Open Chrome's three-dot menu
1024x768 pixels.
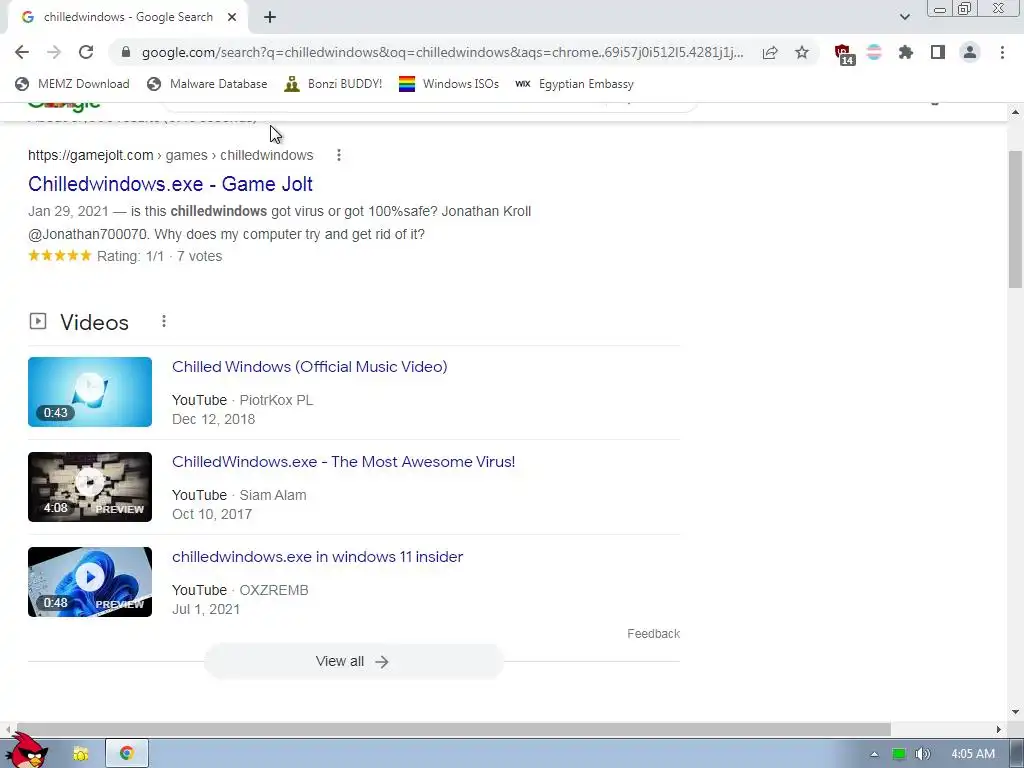pos(1002,52)
